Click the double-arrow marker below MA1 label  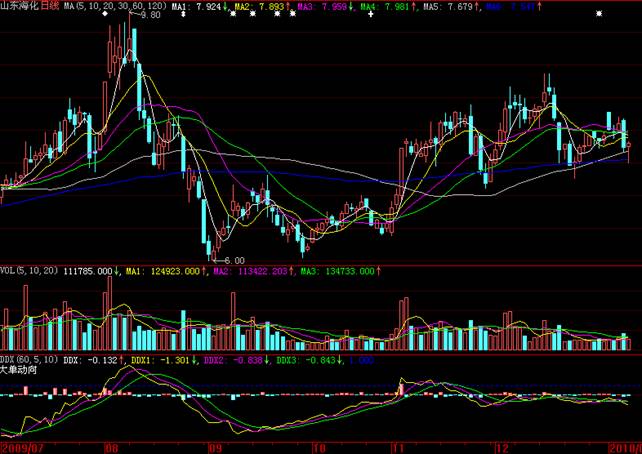click(183, 14)
